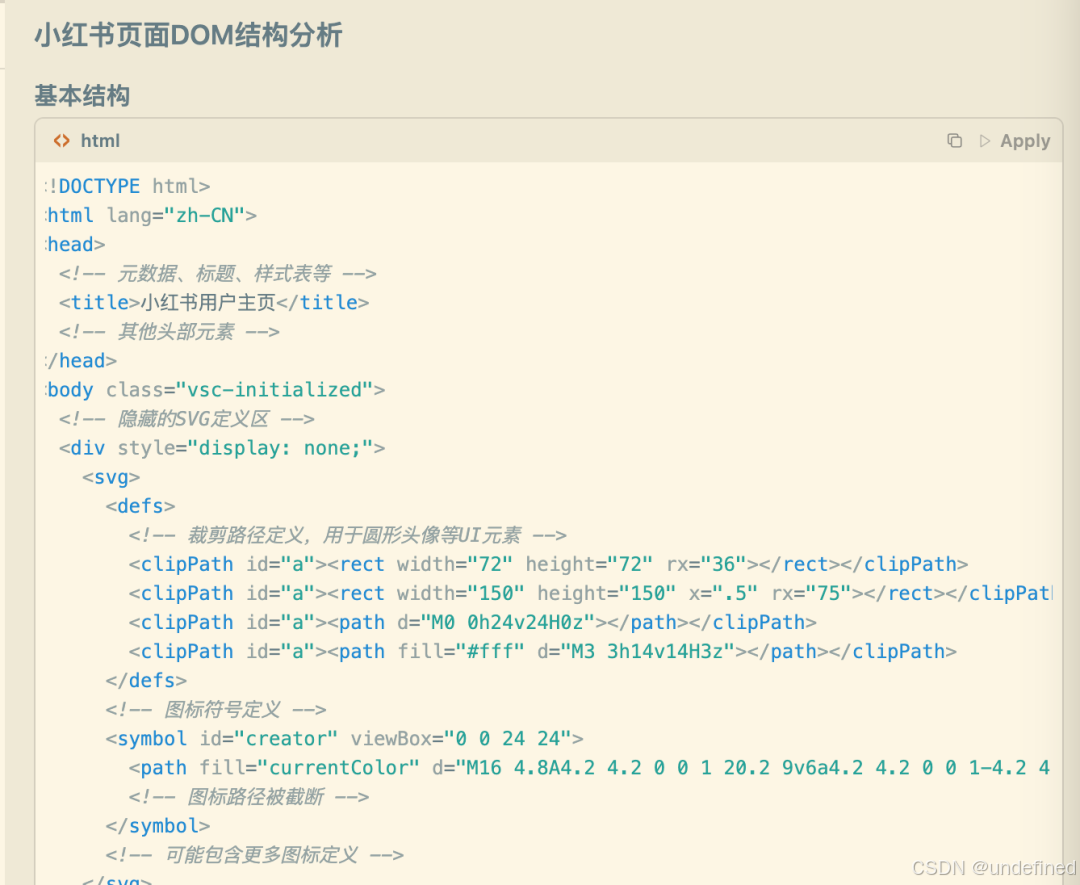This screenshot has height=885, width=1080.
Task: Click the path fill="currentColor" line
Action: coord(590,768)
